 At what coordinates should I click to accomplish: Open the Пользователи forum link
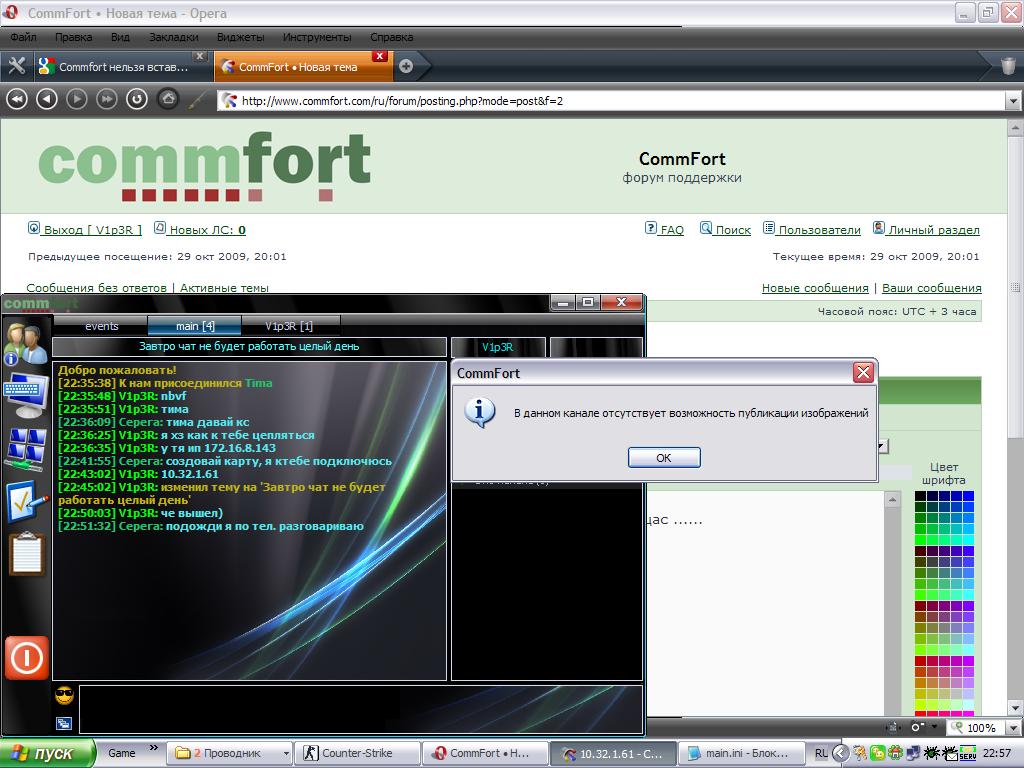[x=819, y=230]
